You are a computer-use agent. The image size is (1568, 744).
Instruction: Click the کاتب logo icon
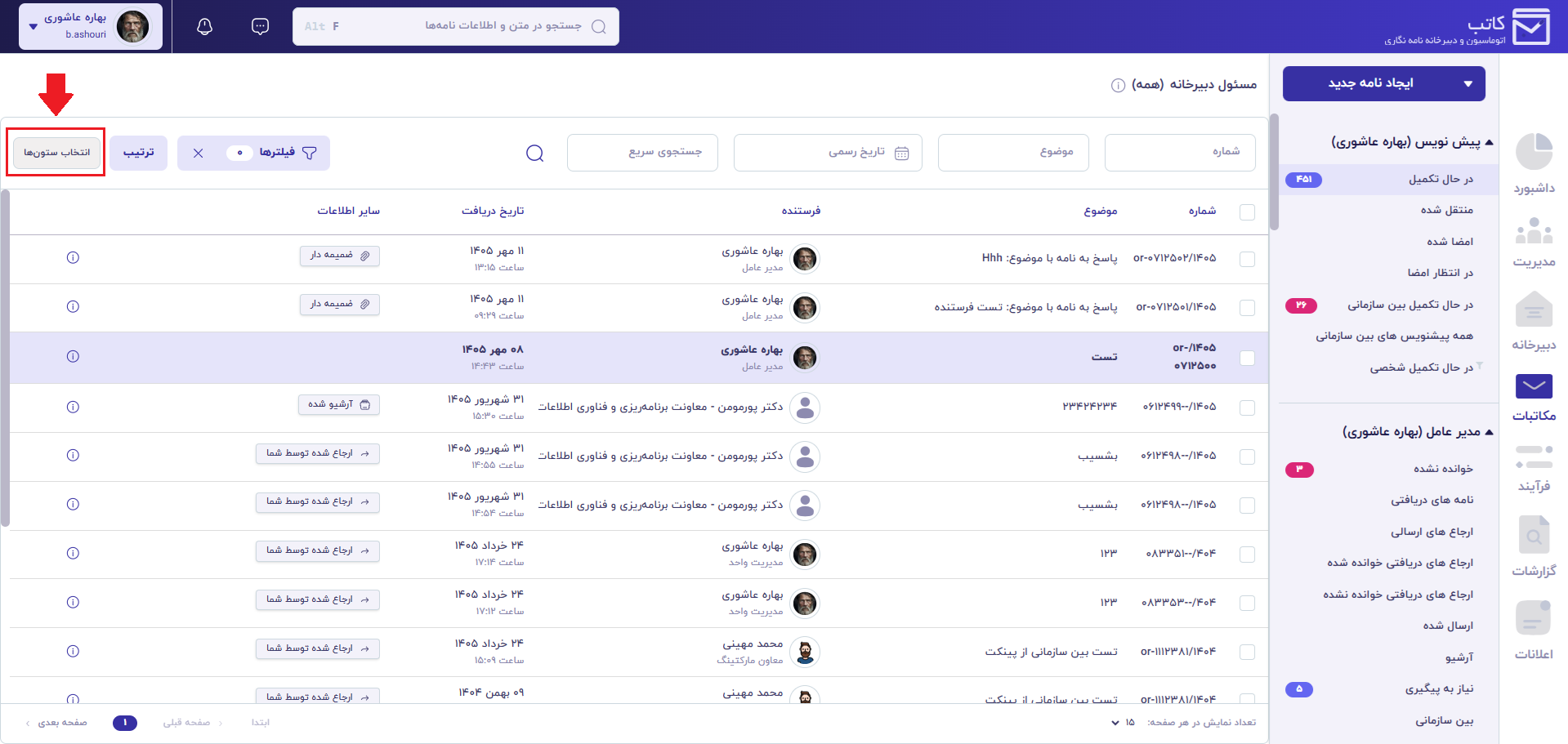coord(1530,27)
